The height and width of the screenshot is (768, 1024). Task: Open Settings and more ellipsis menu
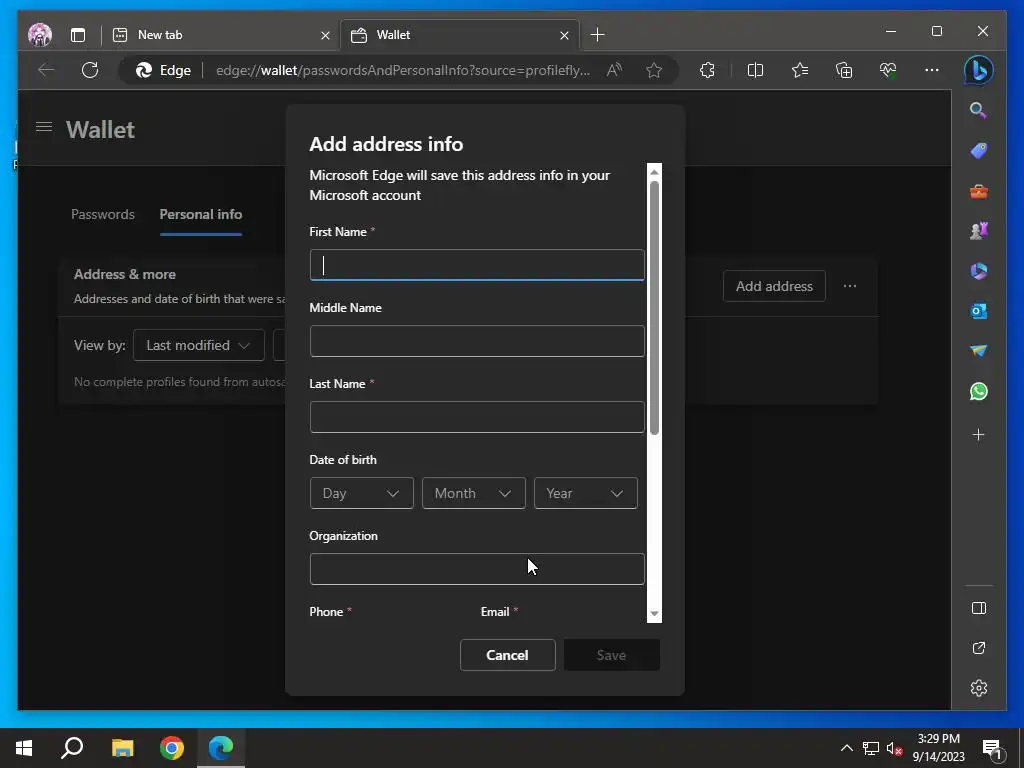[x=932, y=70]
